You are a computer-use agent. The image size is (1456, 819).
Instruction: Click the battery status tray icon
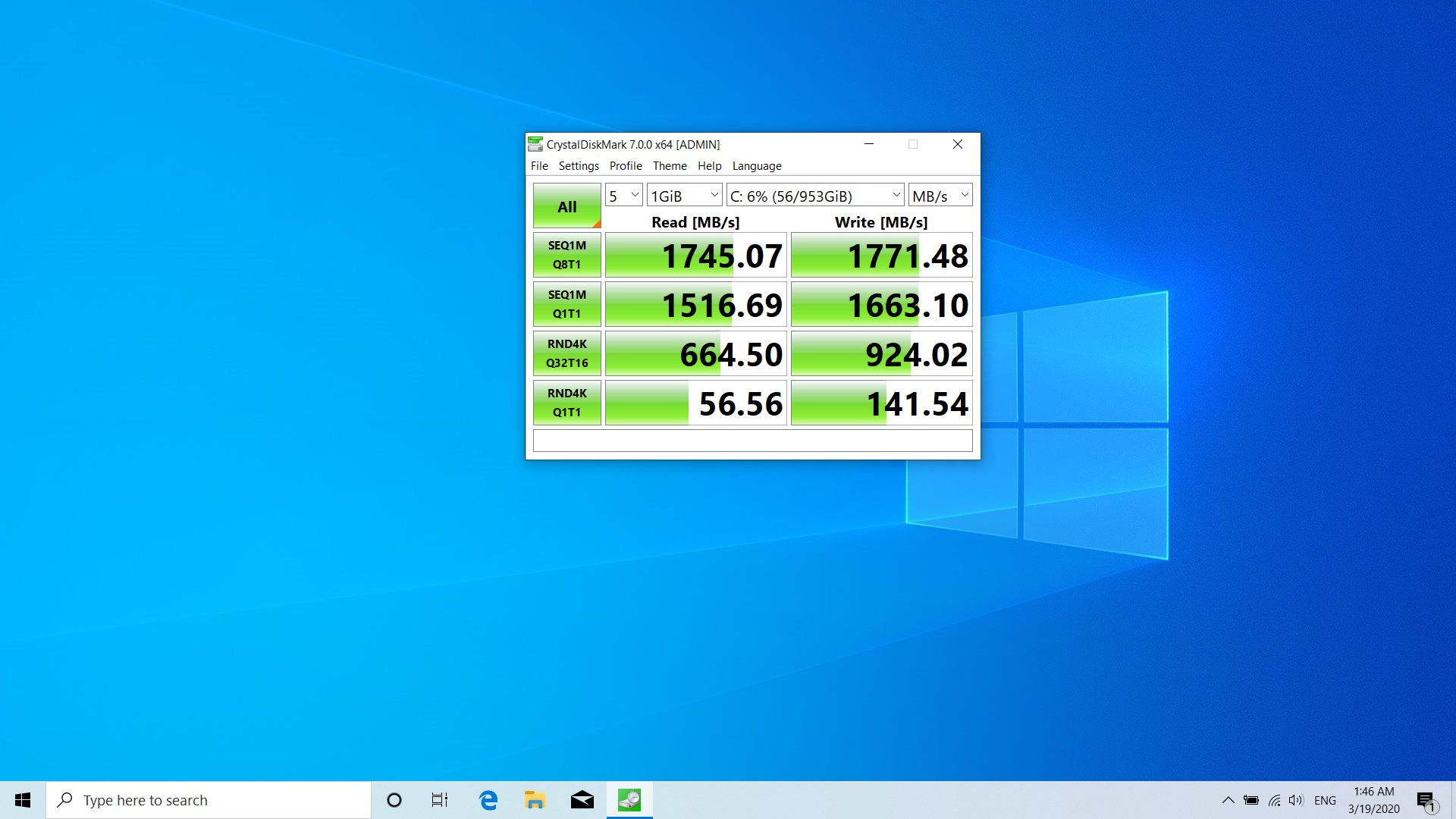coord(1251,800)
